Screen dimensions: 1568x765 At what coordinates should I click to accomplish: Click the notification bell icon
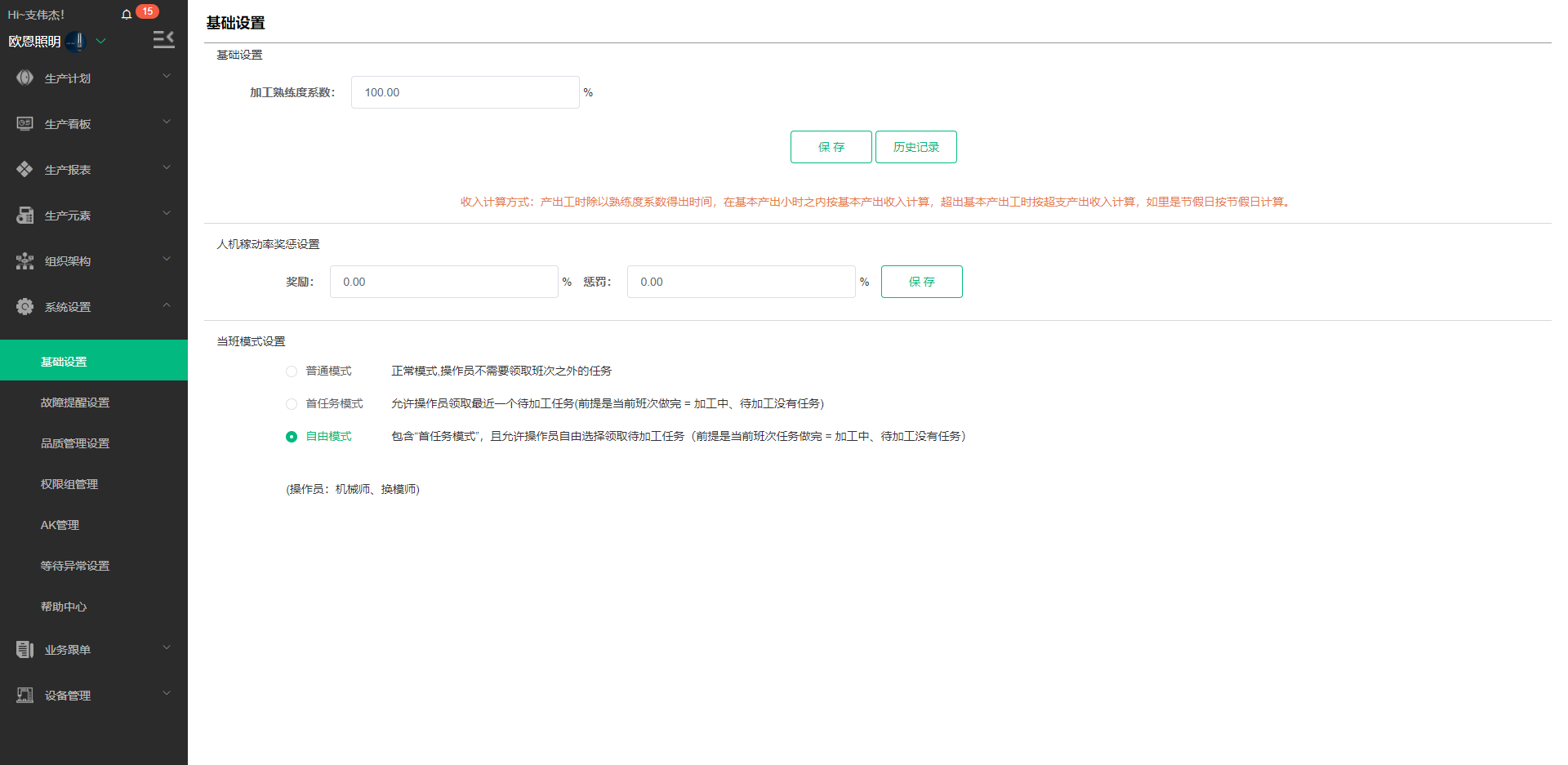coord(127,15)
